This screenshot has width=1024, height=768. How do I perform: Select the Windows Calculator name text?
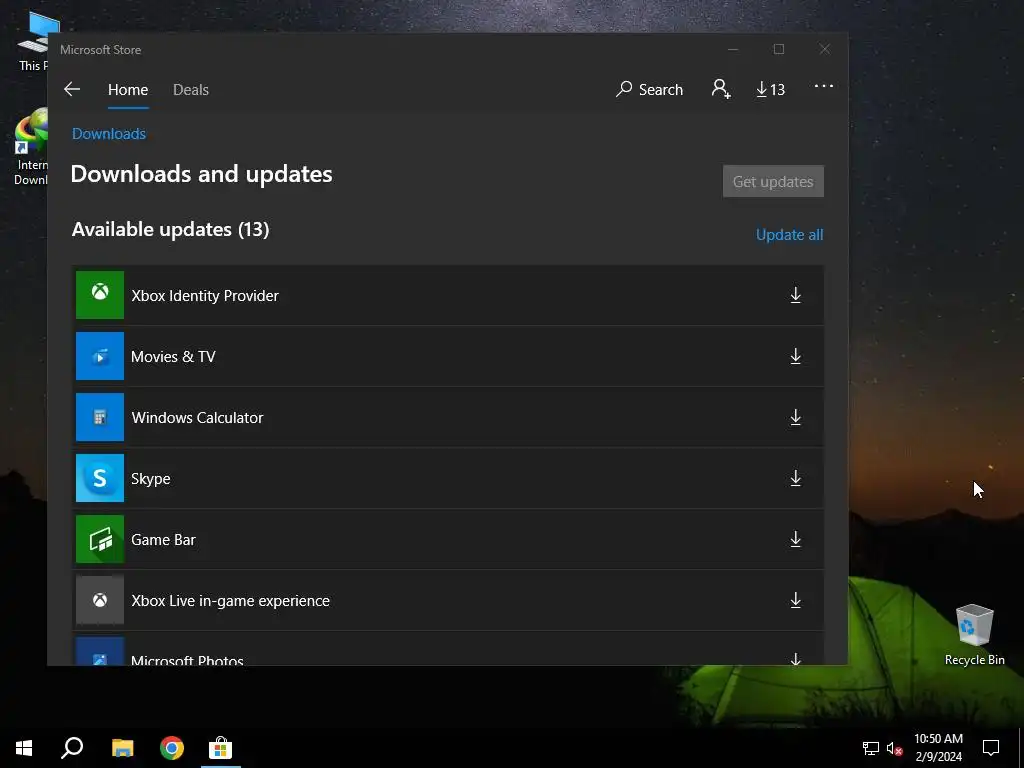coord(197,417)
